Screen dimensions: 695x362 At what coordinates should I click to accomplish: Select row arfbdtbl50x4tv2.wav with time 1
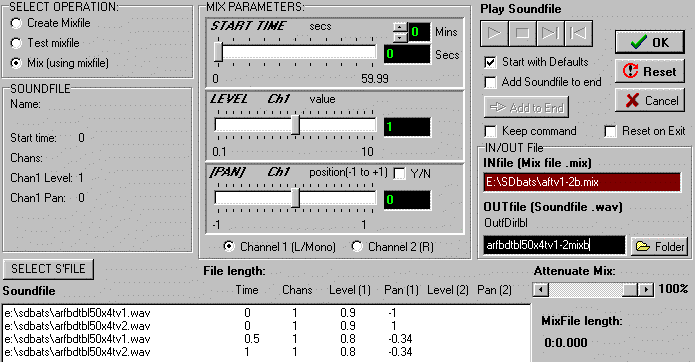(266, 352)
